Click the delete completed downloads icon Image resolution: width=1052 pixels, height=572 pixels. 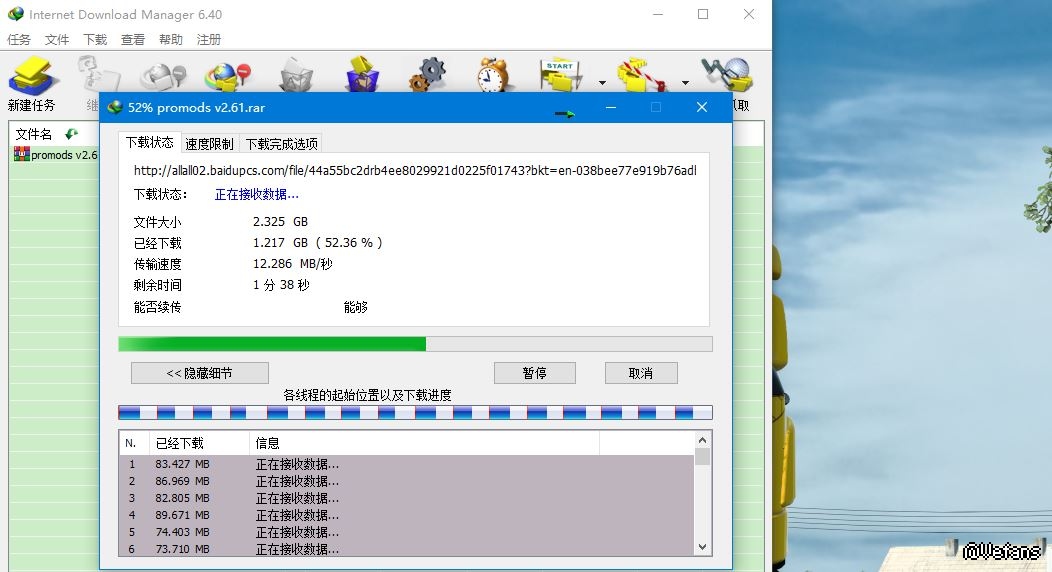point(362,74)
